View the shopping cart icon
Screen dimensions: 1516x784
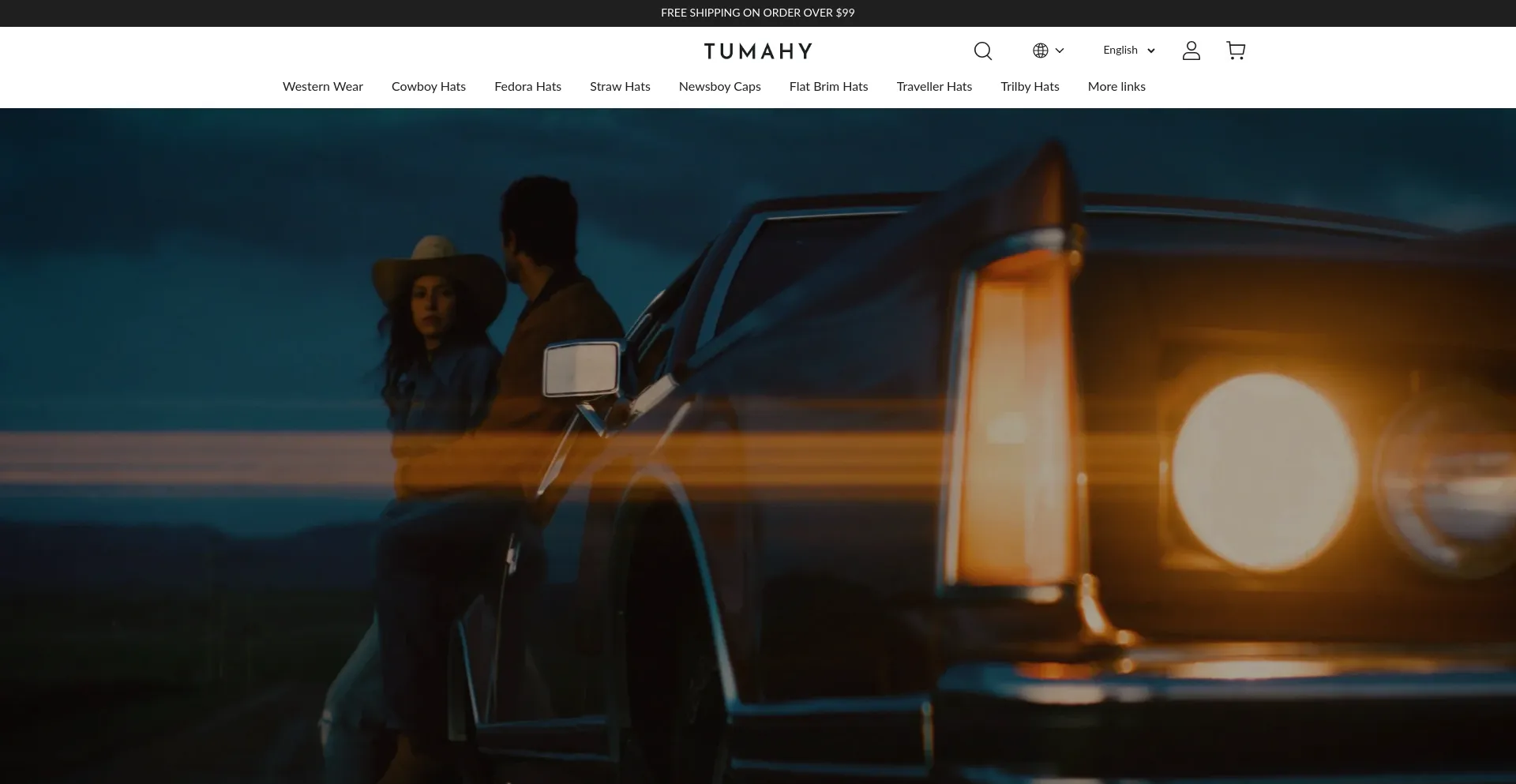(1236, 51)
